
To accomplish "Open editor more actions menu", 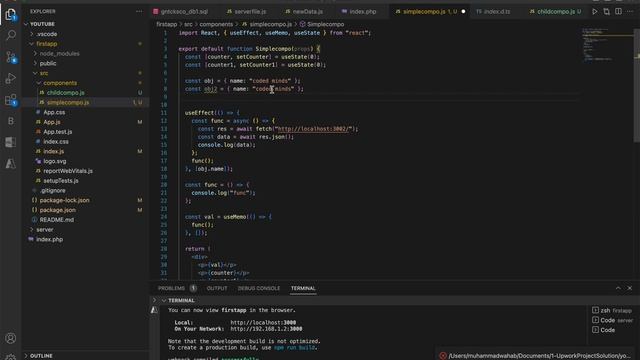I will pos(630,12).
